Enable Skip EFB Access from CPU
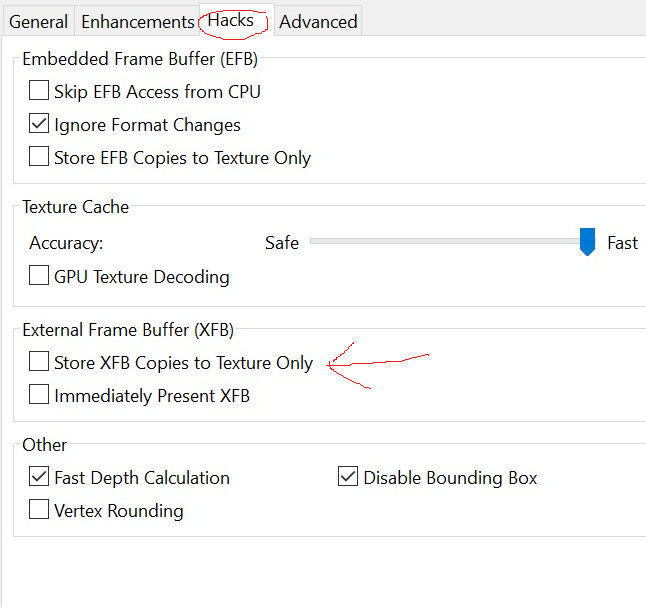 point(39,91)
